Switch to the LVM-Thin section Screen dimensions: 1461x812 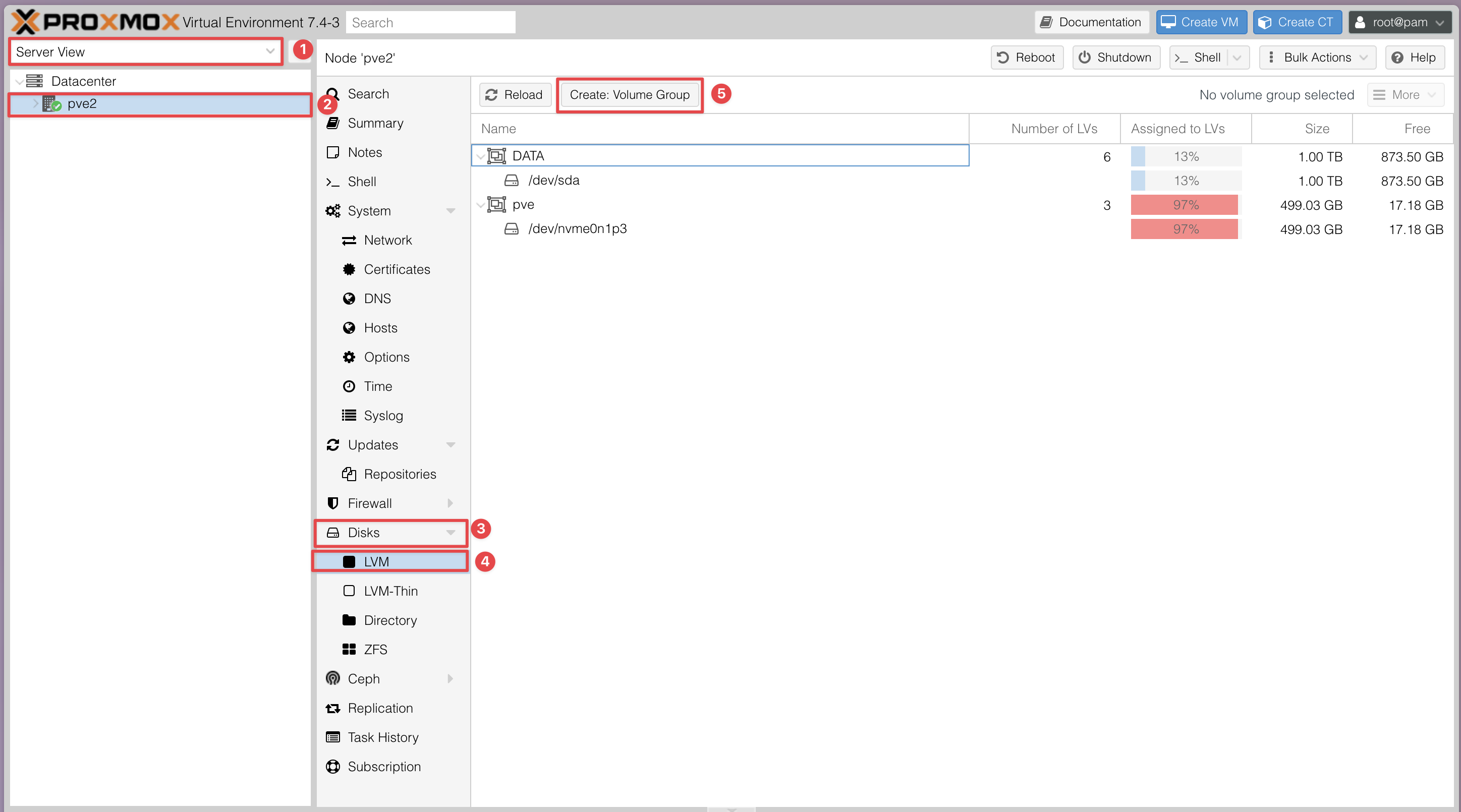point(391,590)
